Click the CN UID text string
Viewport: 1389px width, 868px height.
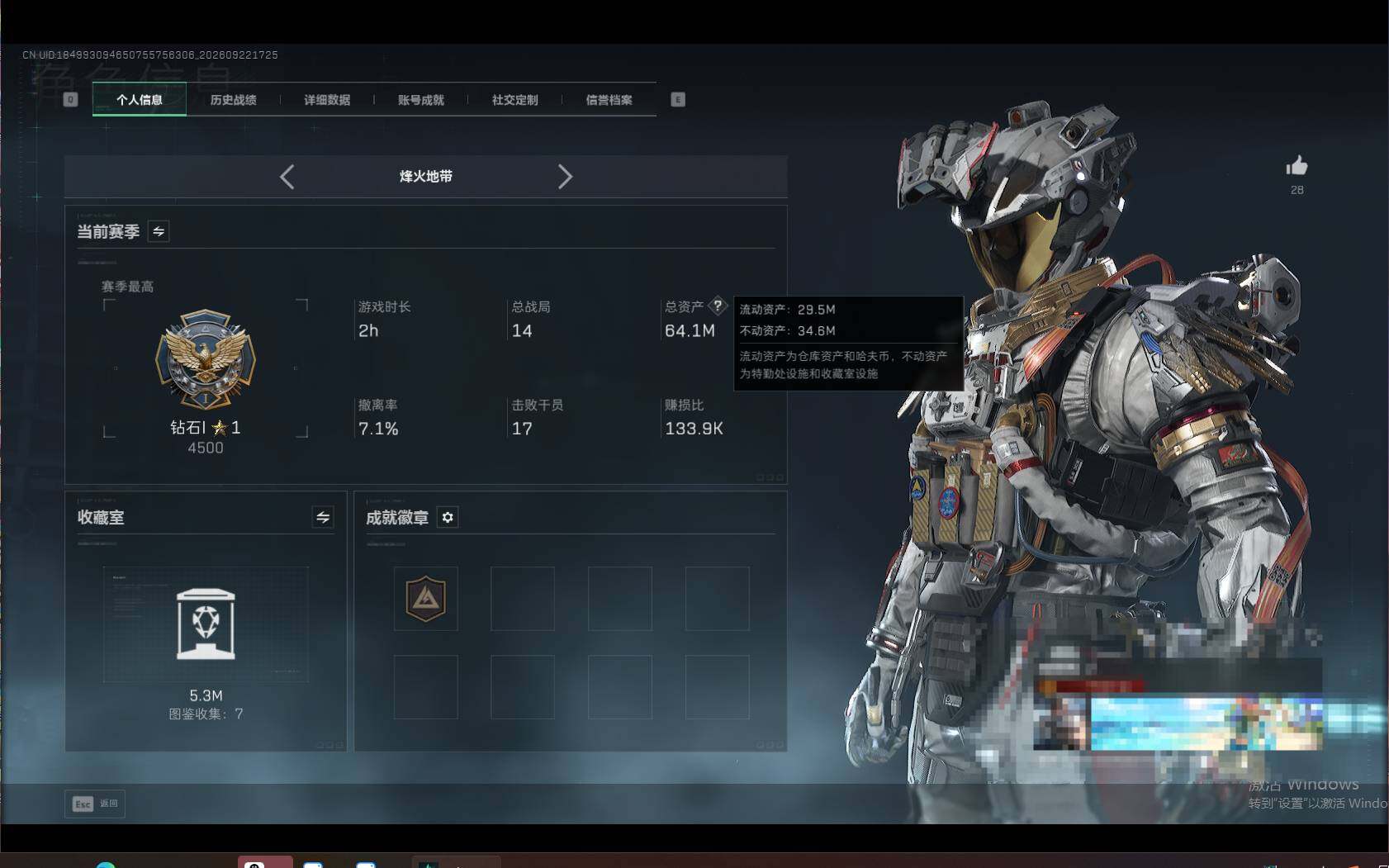click(x=150, y=55)
